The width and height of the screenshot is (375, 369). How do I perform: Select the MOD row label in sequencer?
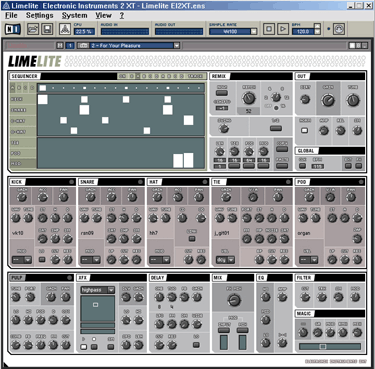click(x=23, y=164)
